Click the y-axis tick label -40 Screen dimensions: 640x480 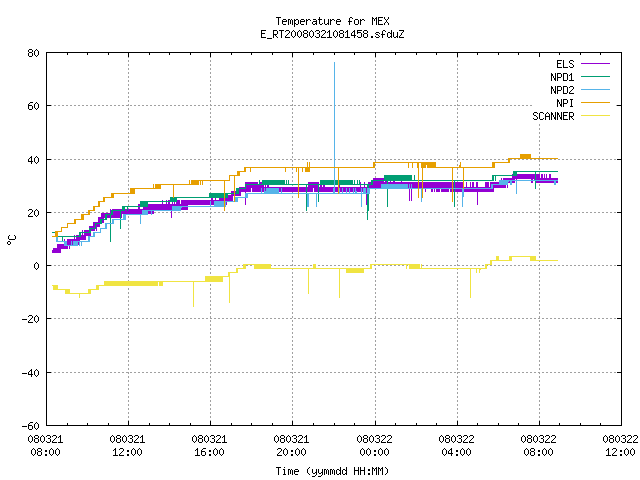click(31, 373)
